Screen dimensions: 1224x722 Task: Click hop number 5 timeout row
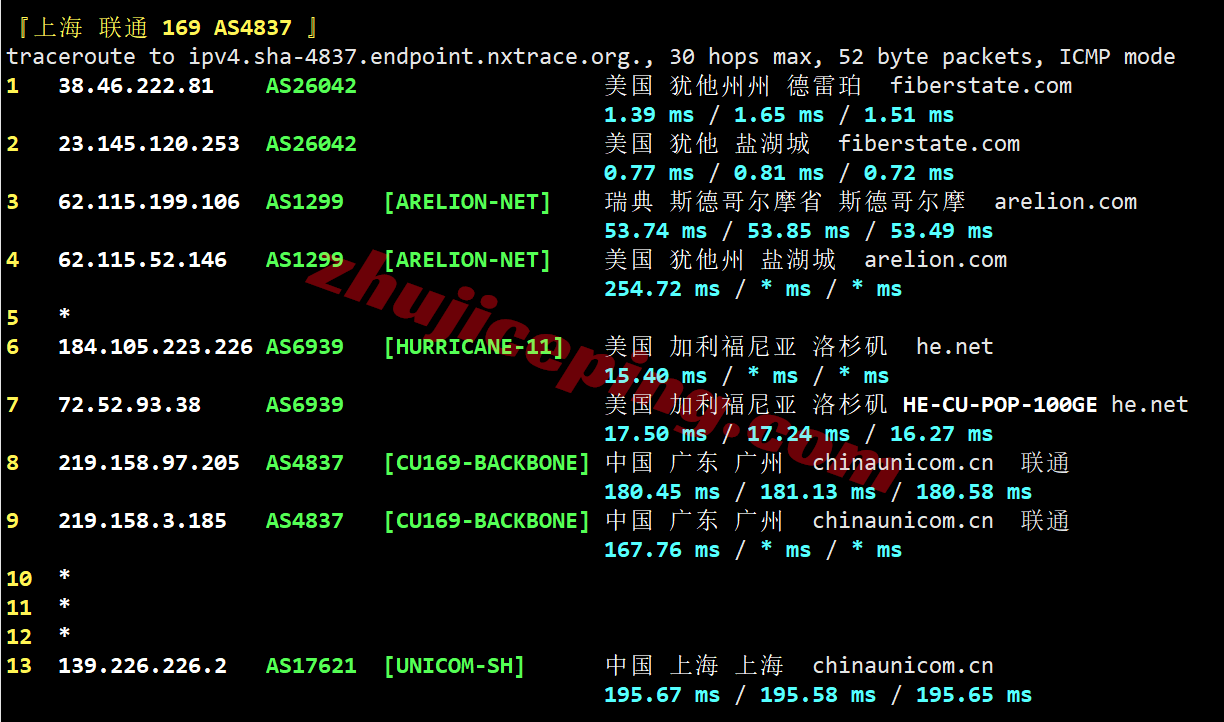click(x=38, y=318)
